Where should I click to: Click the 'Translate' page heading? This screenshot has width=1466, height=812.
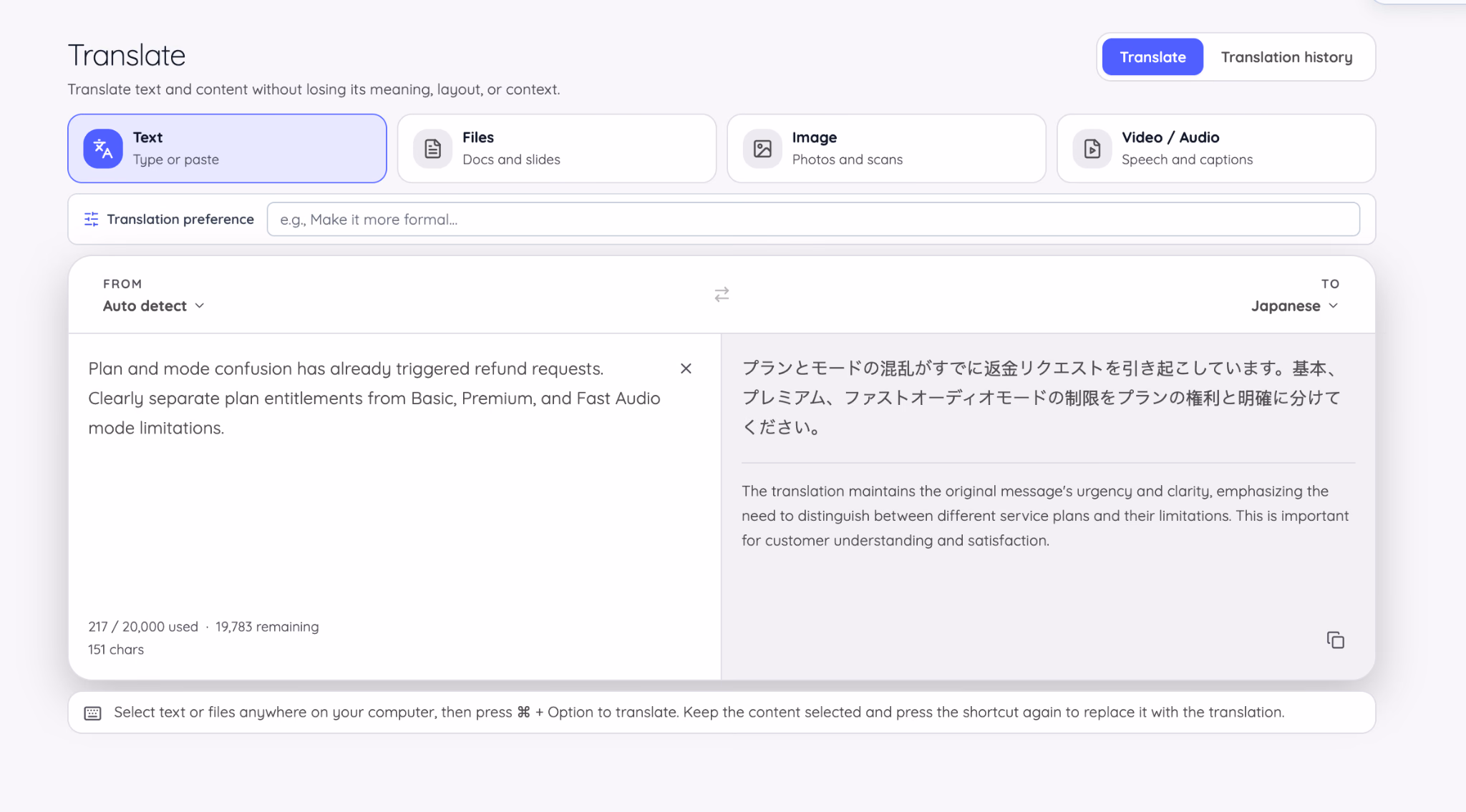[127, 55]
